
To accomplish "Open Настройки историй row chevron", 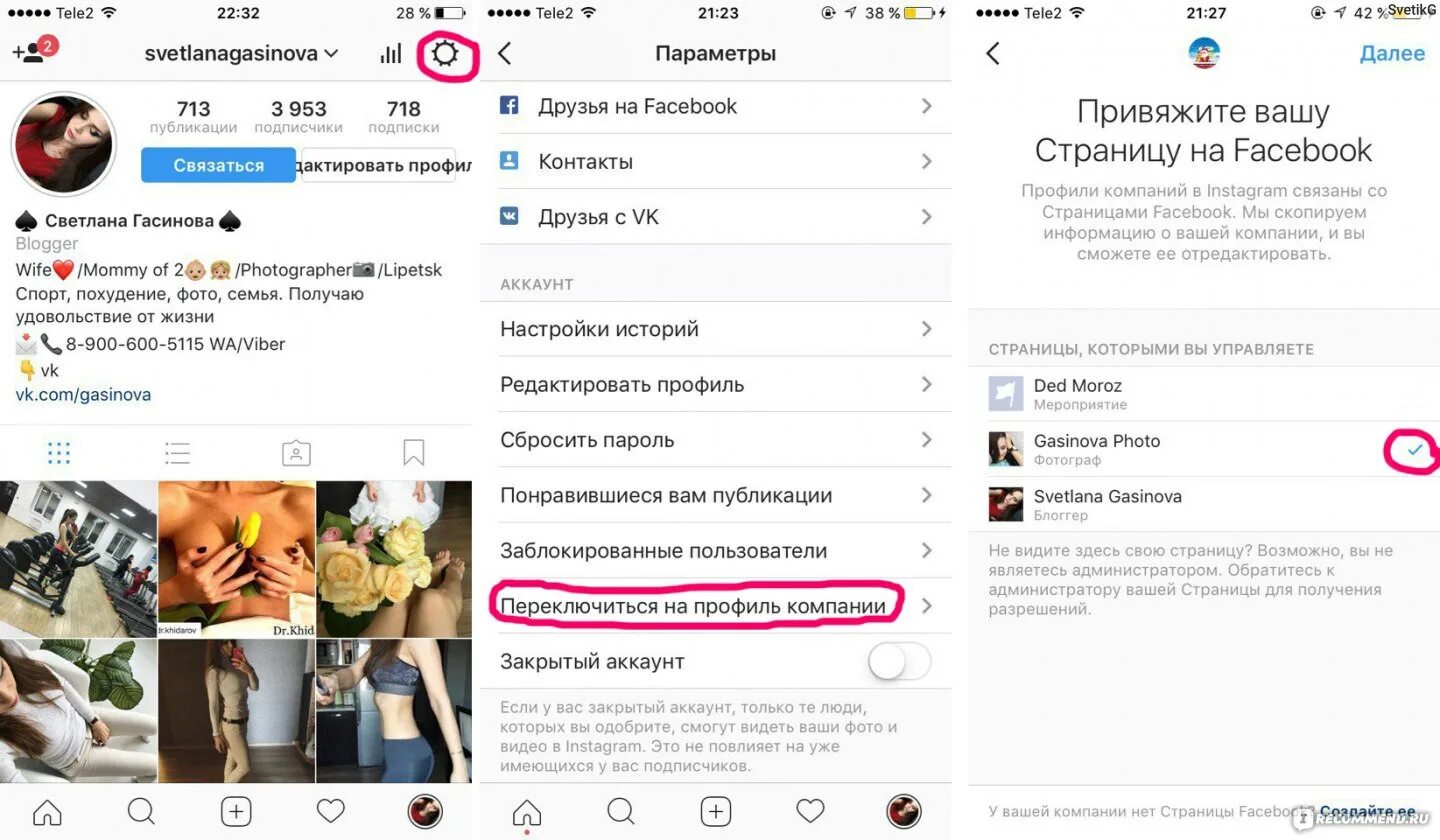I will pos(927,329).
